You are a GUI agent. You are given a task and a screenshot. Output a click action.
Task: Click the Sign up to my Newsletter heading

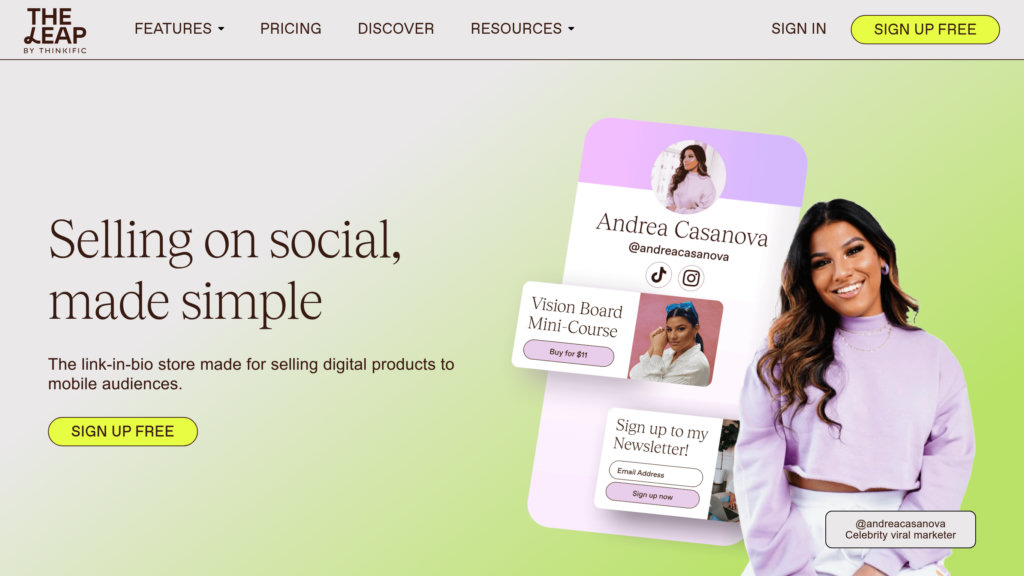(660, 438)
